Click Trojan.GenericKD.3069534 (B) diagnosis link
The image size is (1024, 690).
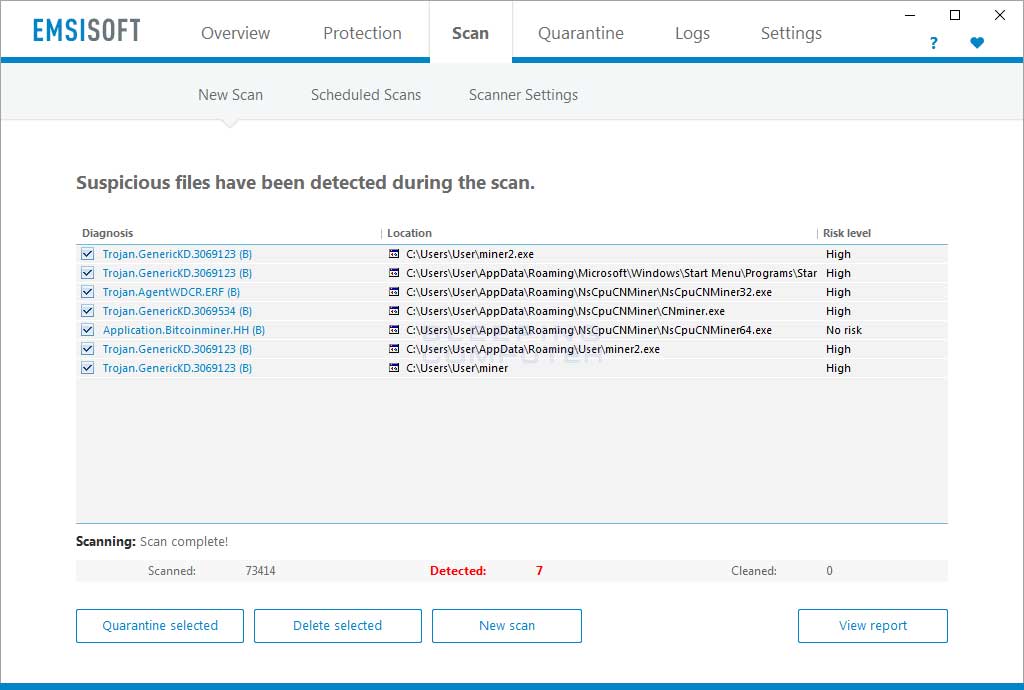pyautogui.click(x=177, y=311)
